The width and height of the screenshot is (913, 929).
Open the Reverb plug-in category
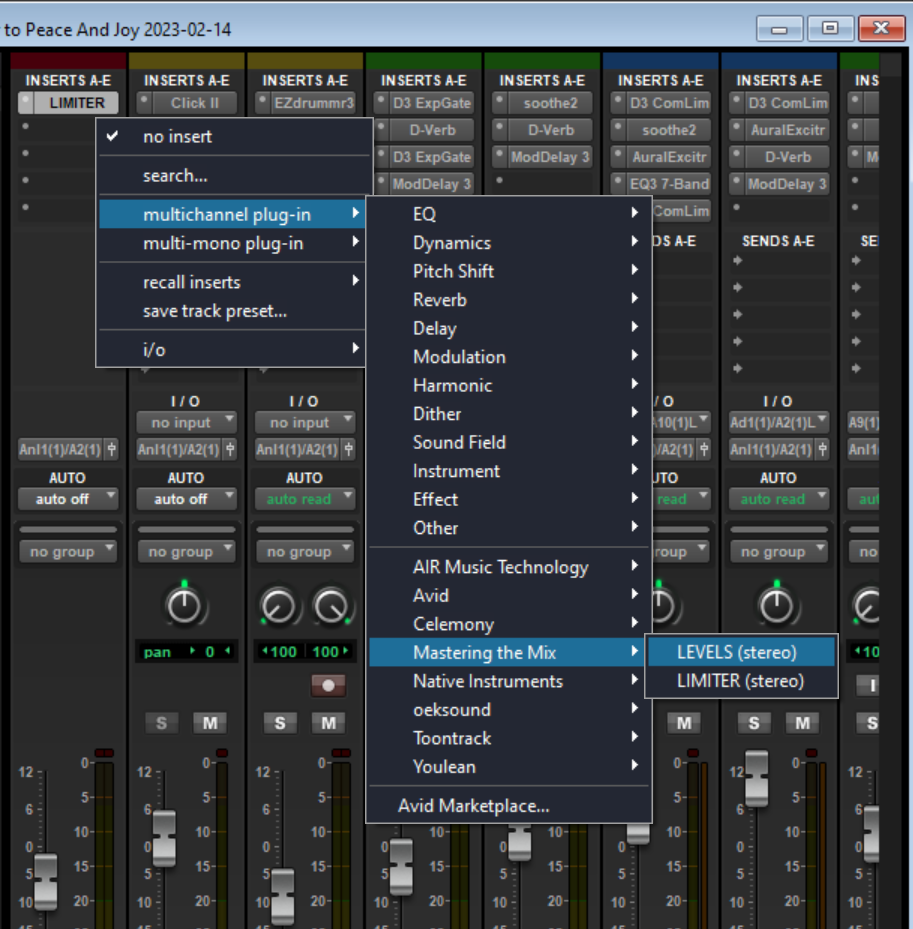pos(509,300)
